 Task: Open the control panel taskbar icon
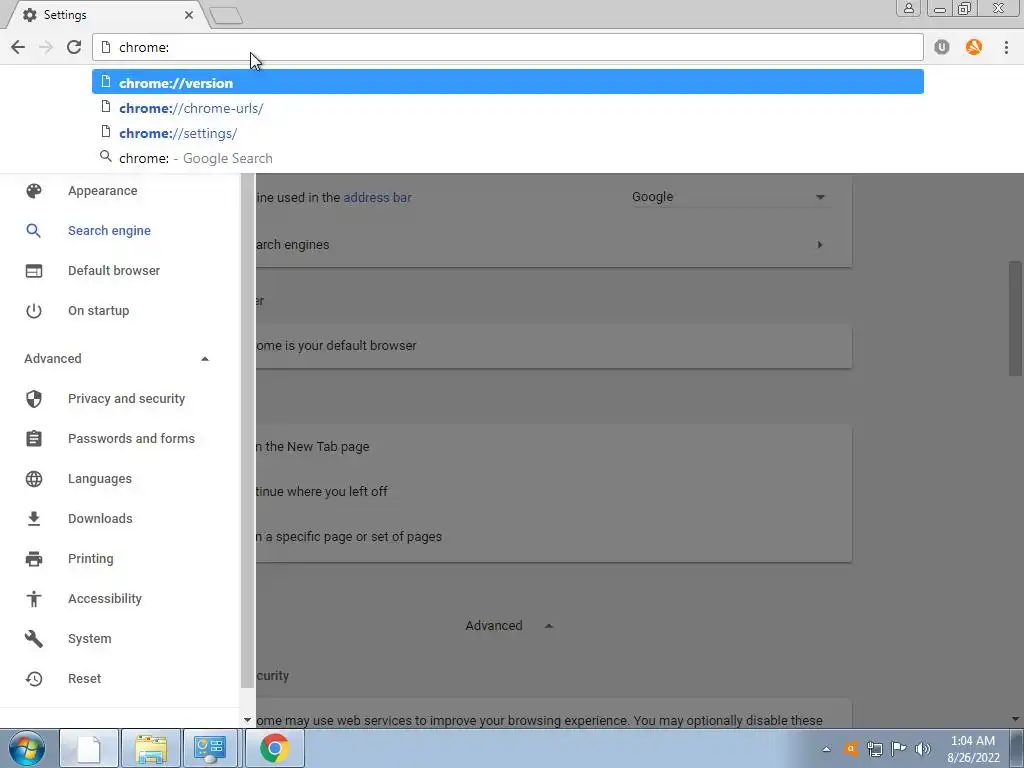(210, 748)
